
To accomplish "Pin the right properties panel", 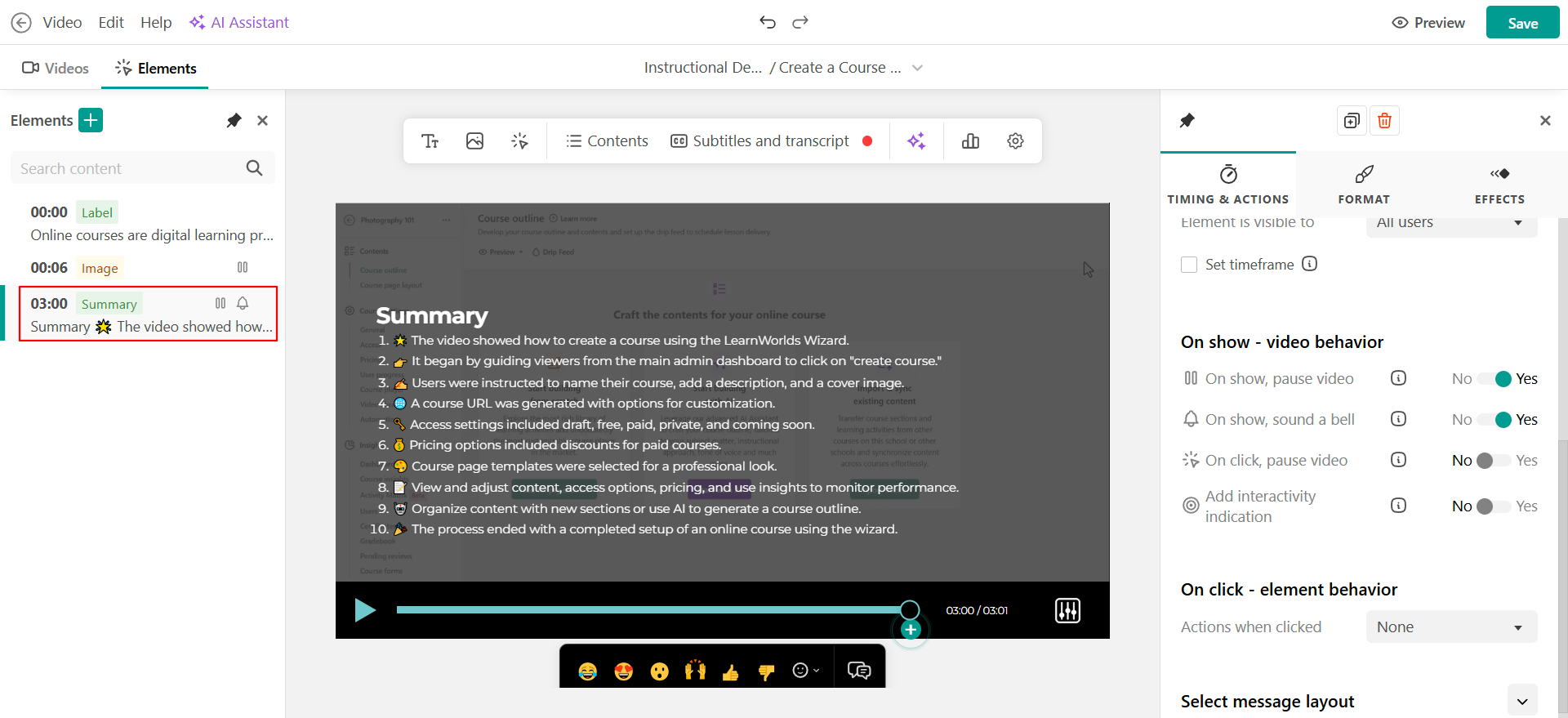I will [1187, 121].
